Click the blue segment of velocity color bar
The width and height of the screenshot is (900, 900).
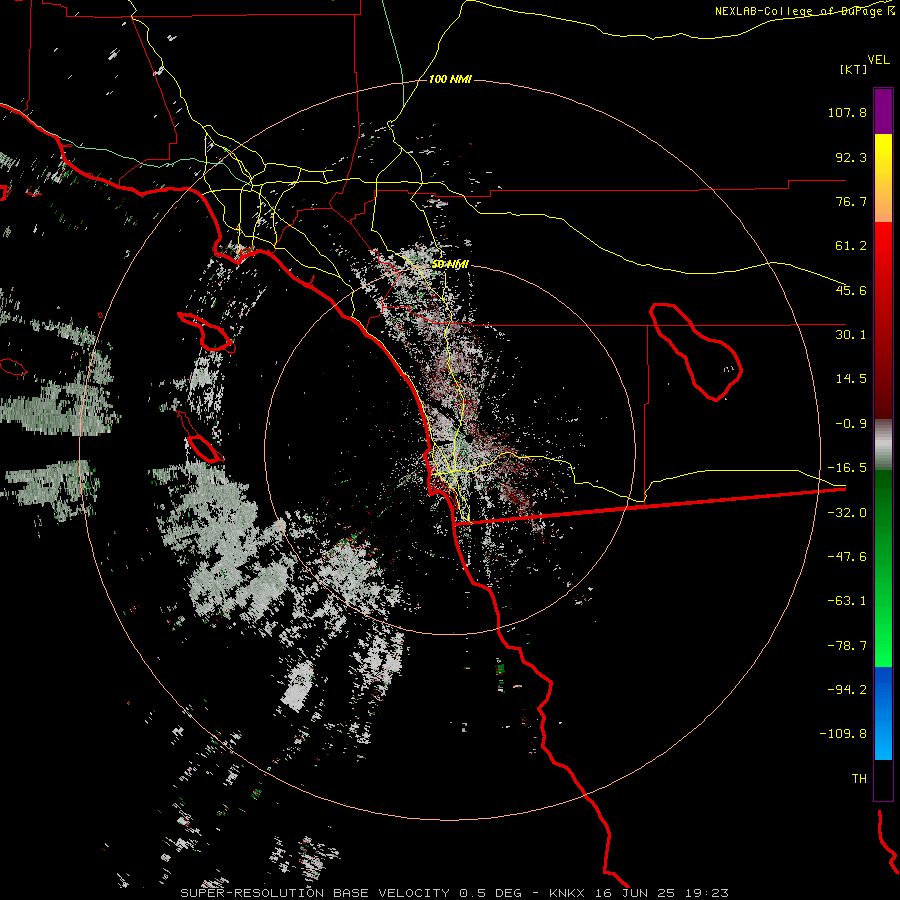click(x=883, y=713)
